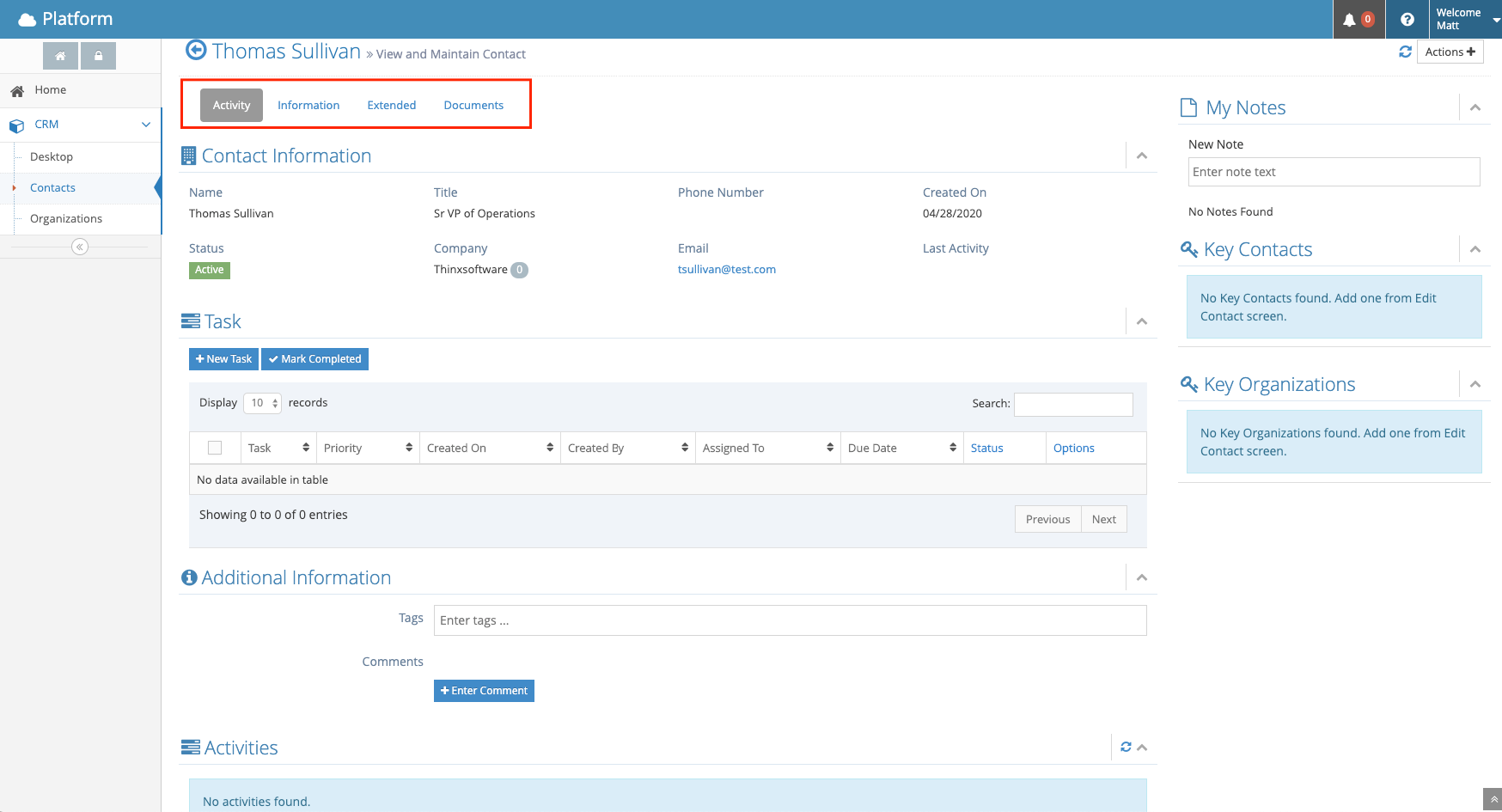Refresh the Activities section
1502x812 pixels.
tap(1126, 747)
